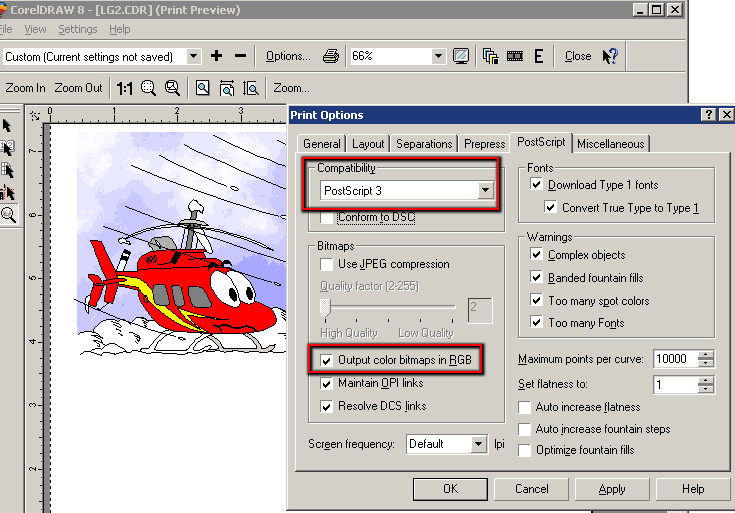Viewport: 735px width, 513px height.
Task: Click the plus icon to save print style
Action: (x=216, y=56)
